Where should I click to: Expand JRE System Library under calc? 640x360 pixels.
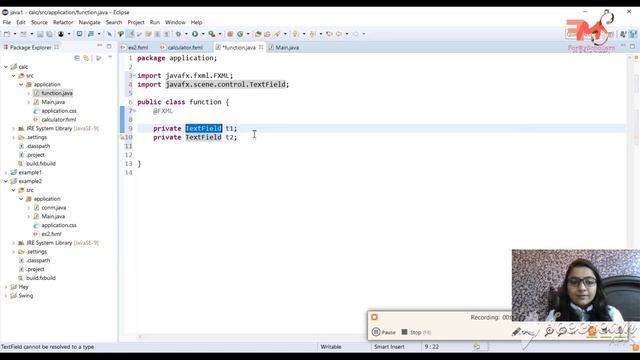13,129
